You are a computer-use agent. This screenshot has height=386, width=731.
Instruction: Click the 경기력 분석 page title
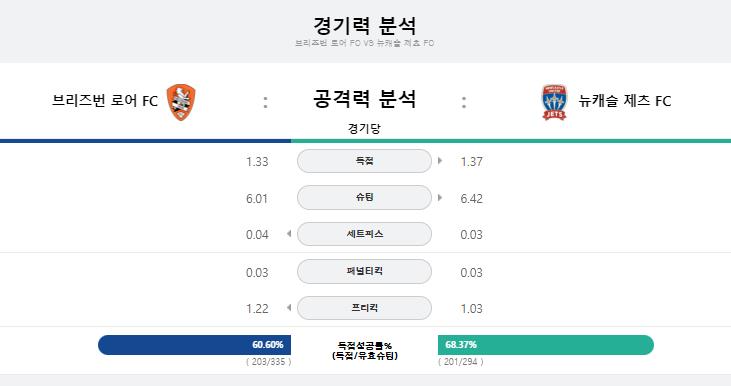[x=365, y=25]
